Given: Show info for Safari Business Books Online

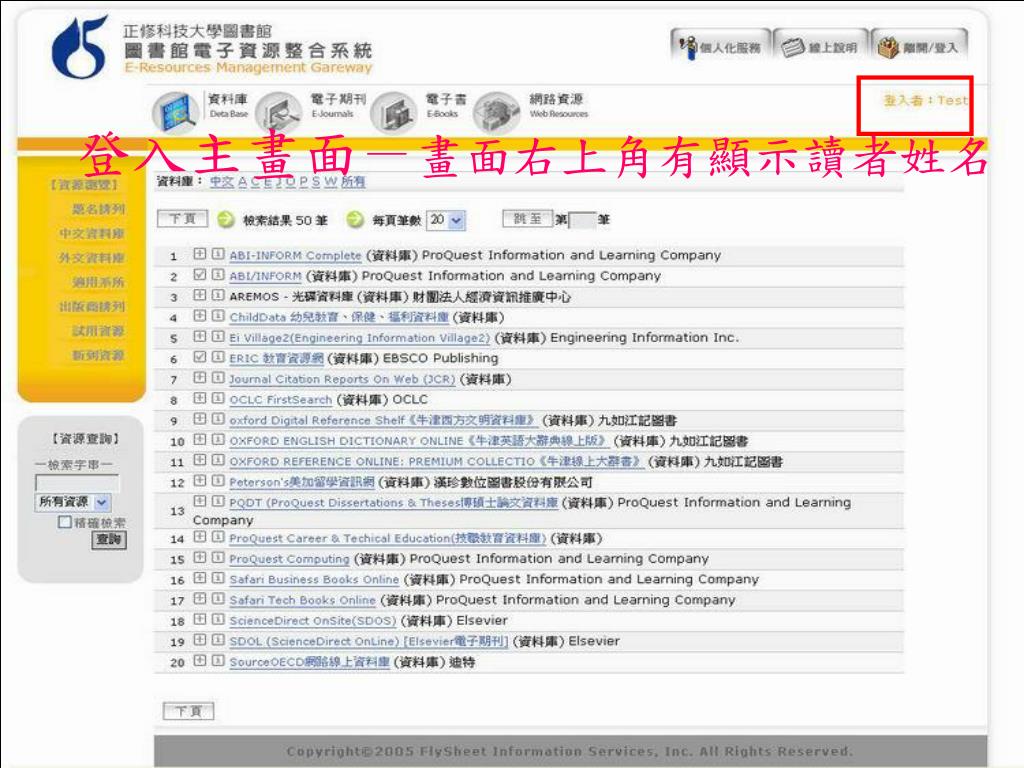Looking at the screenshot, I should [x=218, y=579].
